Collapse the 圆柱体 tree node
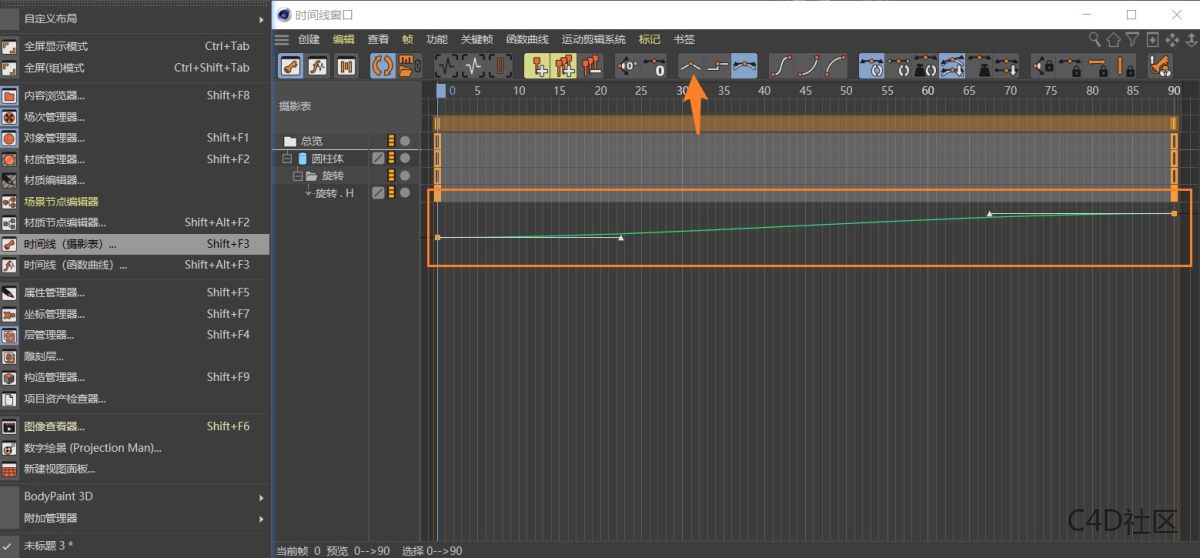1200x558 pixels. 287,158
